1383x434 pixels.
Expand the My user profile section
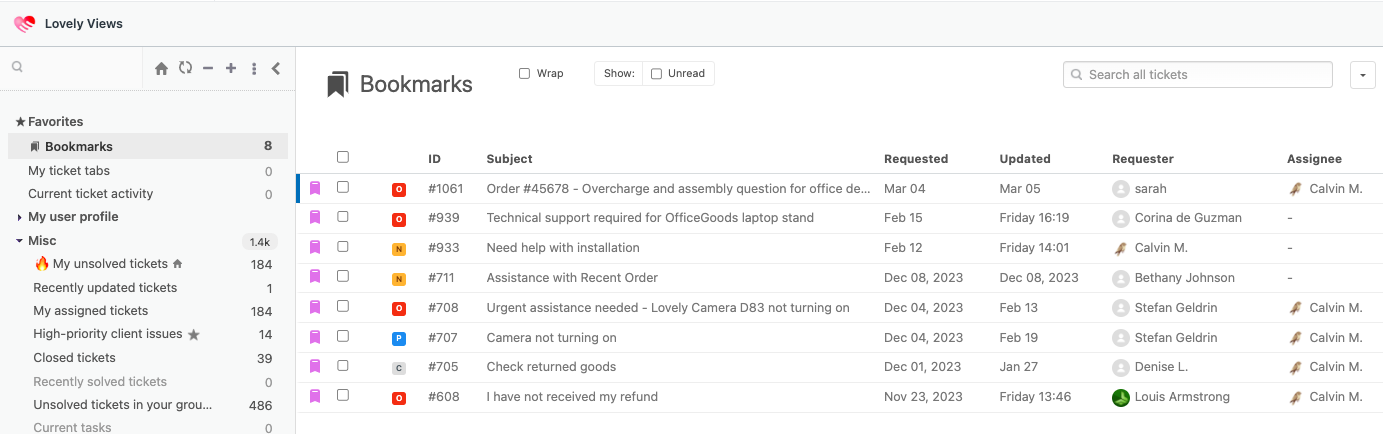click(20, 217)
